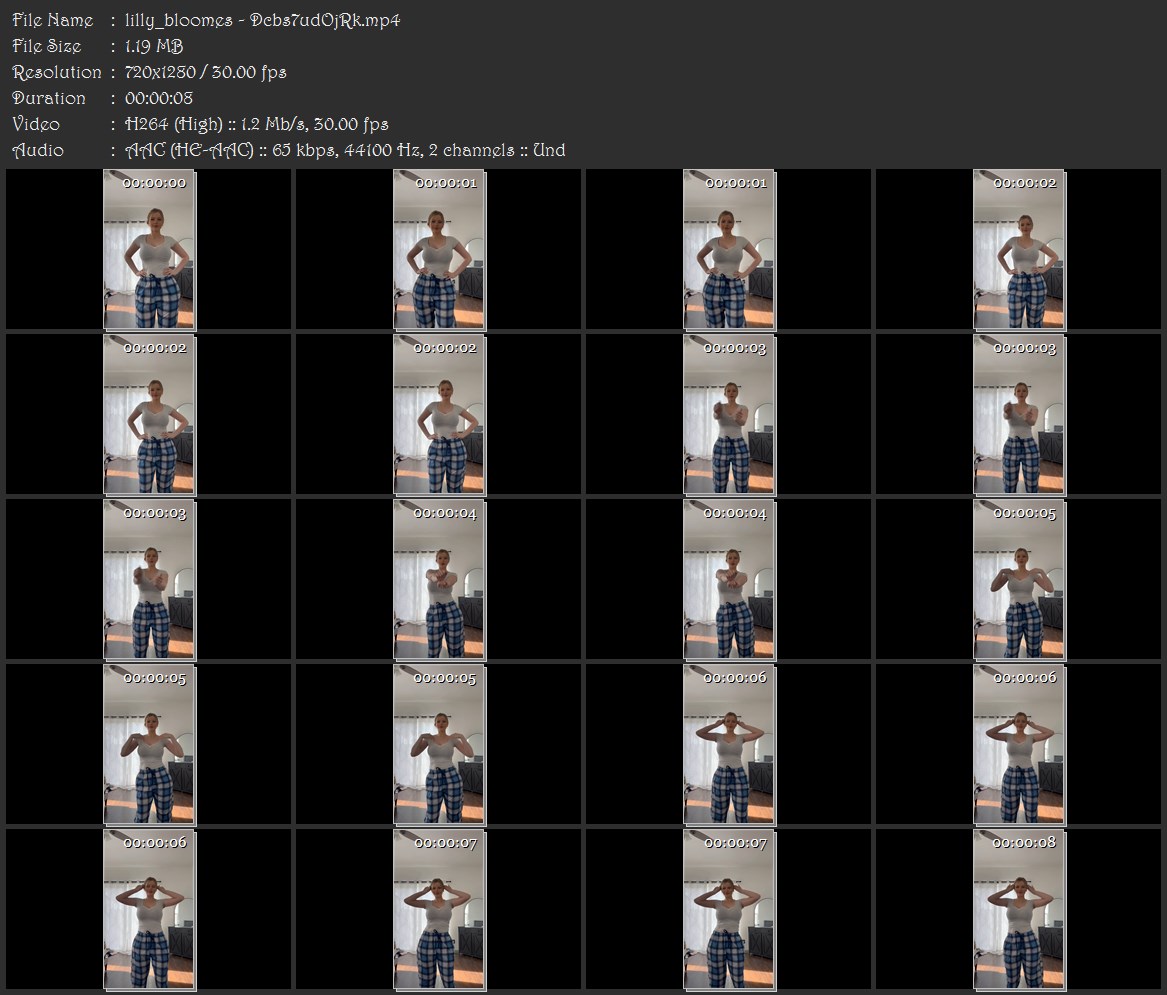Open the second thumbnail stamped 00:00:01

tap(729, 249)
